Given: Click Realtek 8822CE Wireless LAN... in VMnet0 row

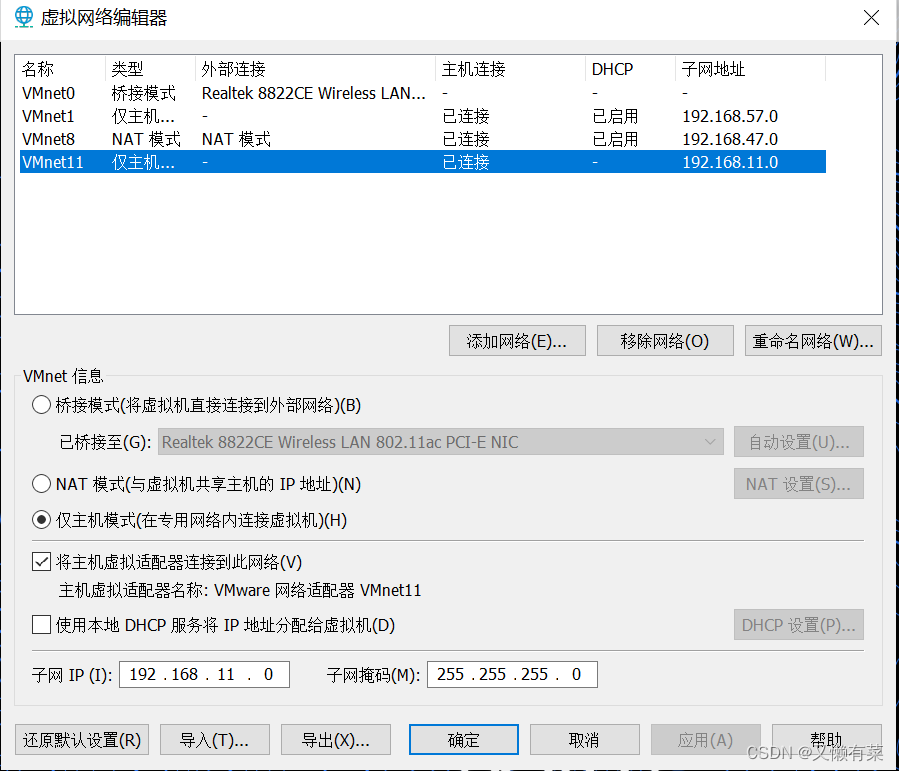Looking at the screenshot, I should 314,93.
